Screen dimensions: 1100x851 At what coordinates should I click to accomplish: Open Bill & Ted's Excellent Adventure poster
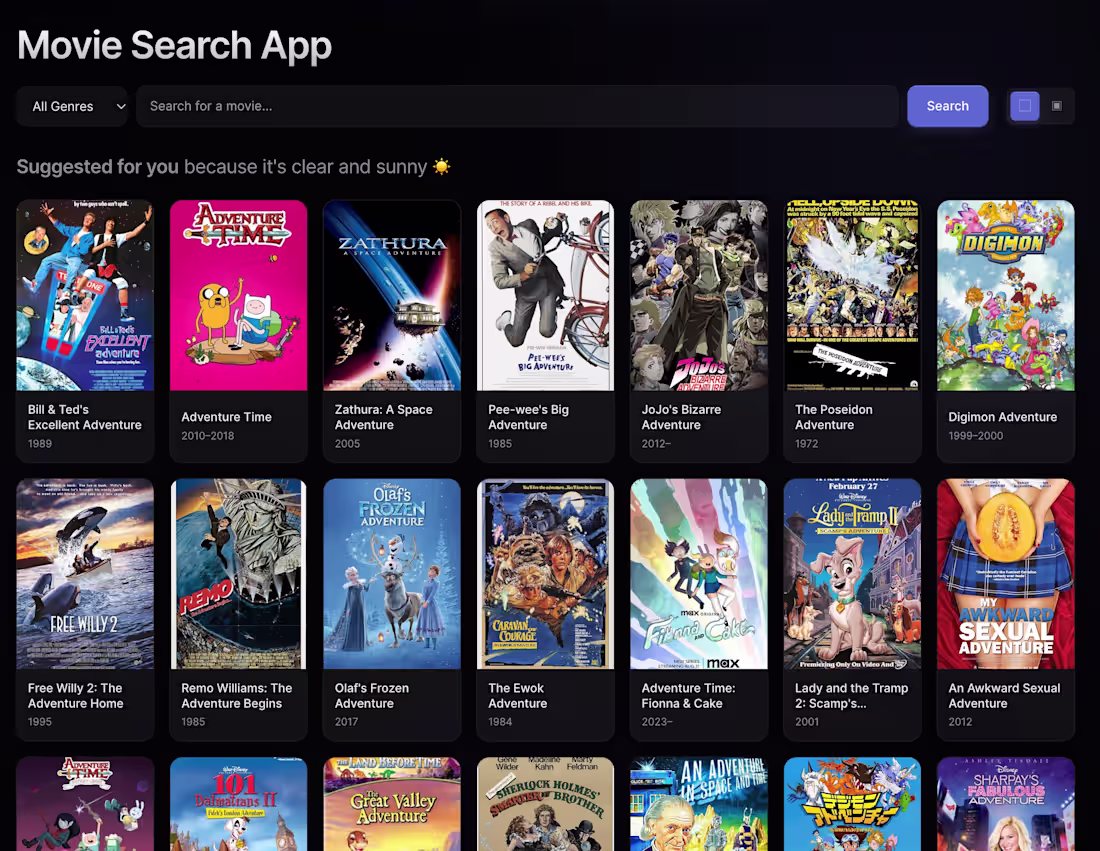(85, 295)
